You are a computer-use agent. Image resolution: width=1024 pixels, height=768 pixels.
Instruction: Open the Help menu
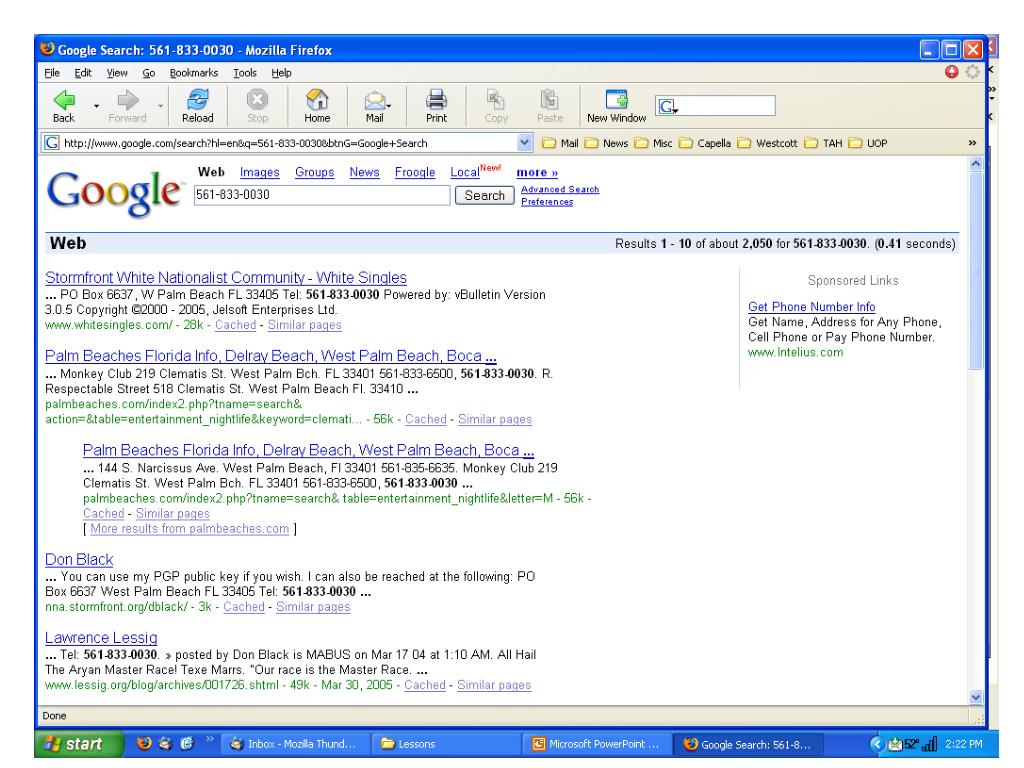pos(281,72)
